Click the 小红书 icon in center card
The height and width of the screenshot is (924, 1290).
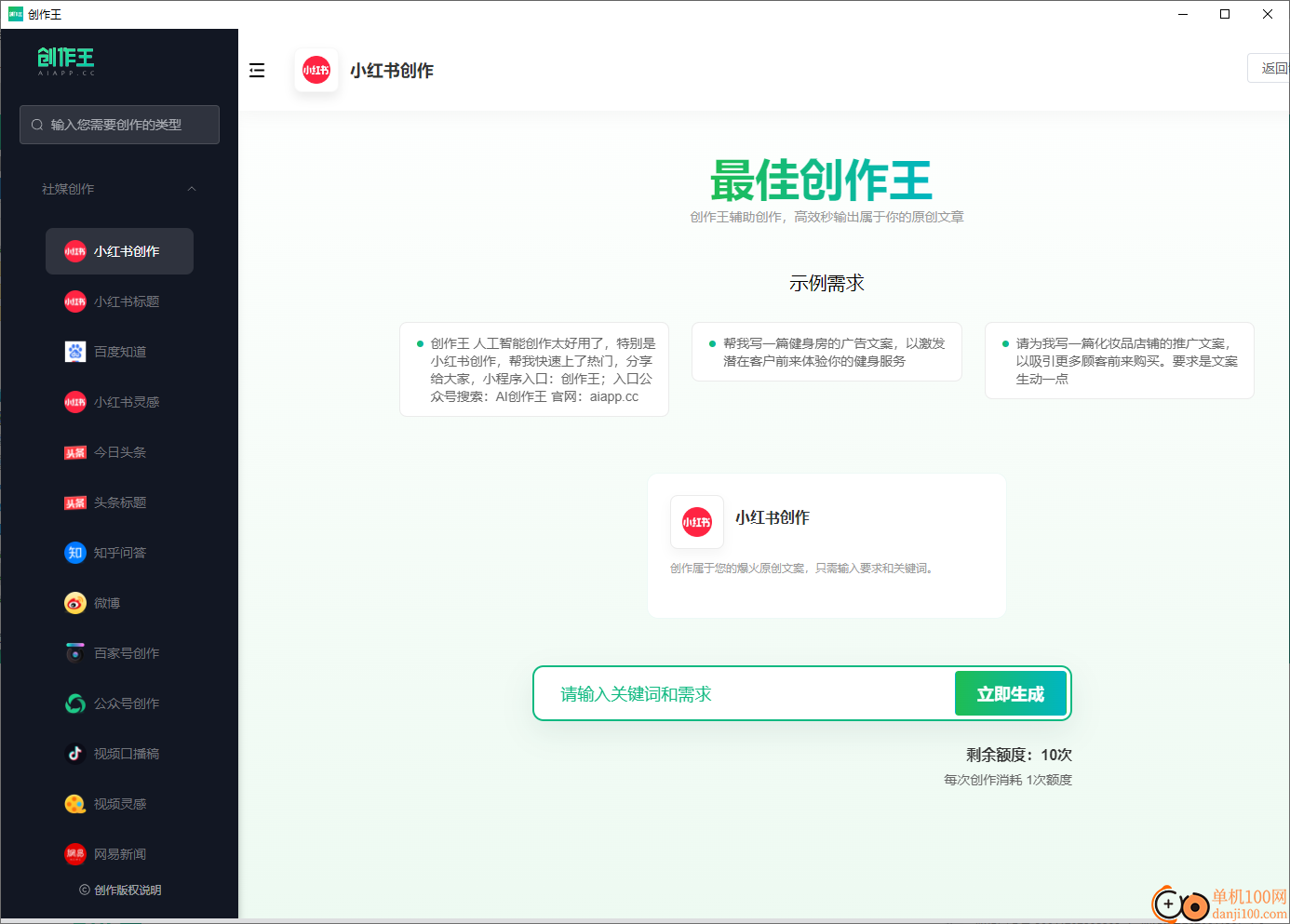pos(697,522)
